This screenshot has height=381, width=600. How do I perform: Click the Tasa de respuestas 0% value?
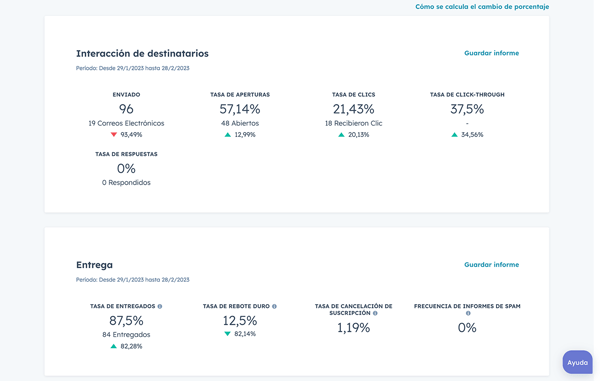126,168
